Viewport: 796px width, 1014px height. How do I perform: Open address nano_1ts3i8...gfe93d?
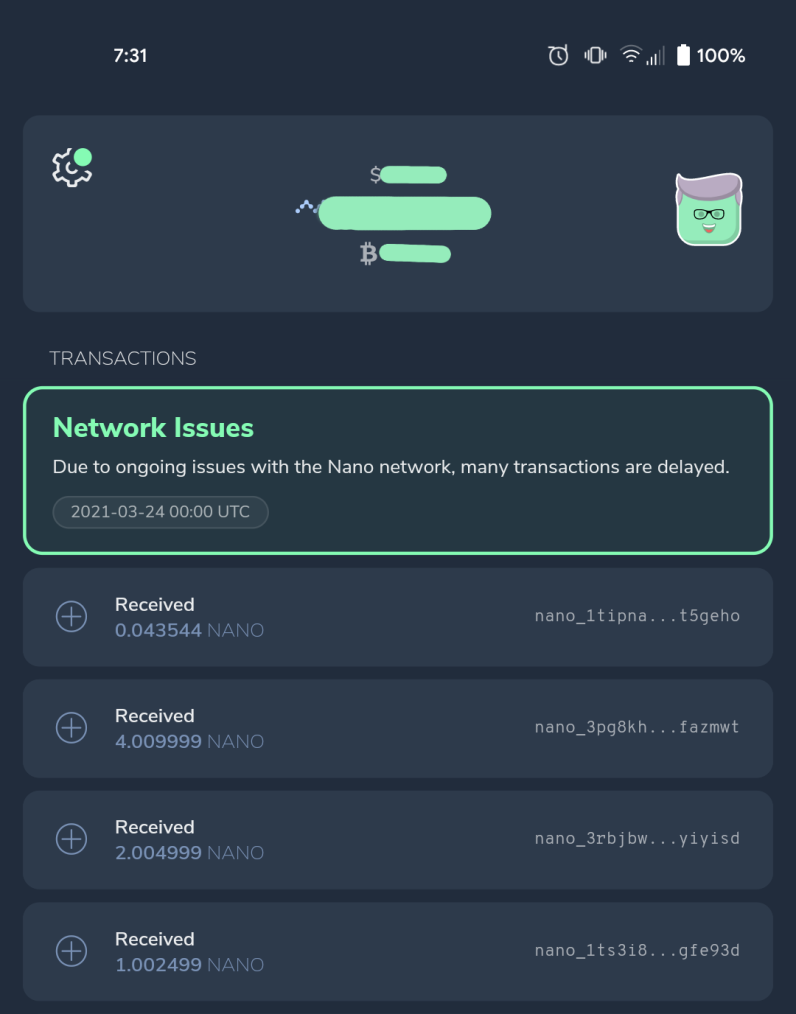(x=637, y=950)
